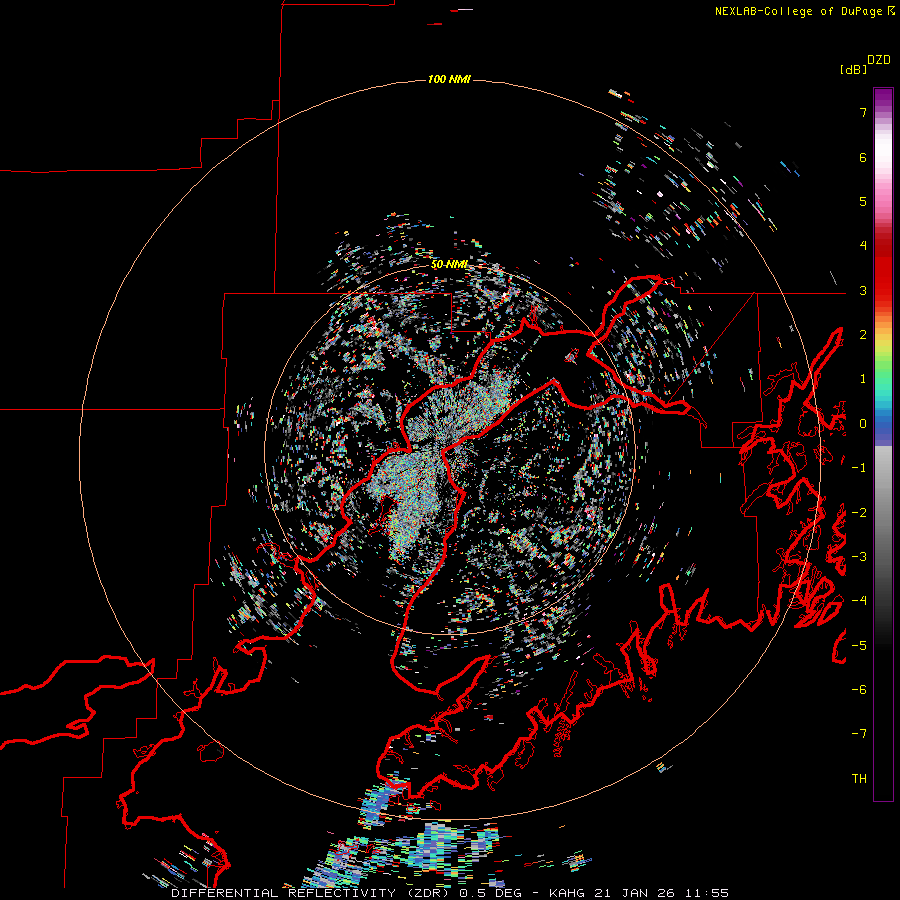Click the 7 value on the color scale

click(x=863, y=112)
